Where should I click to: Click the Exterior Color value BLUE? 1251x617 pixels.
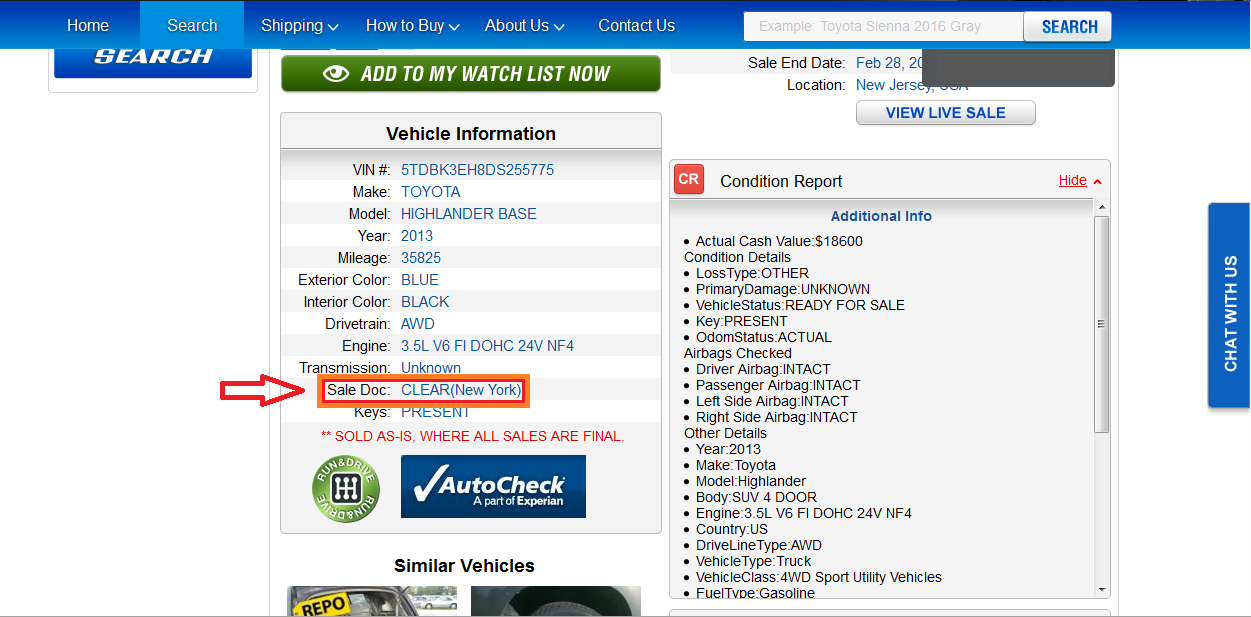click(x=420, y=280)
